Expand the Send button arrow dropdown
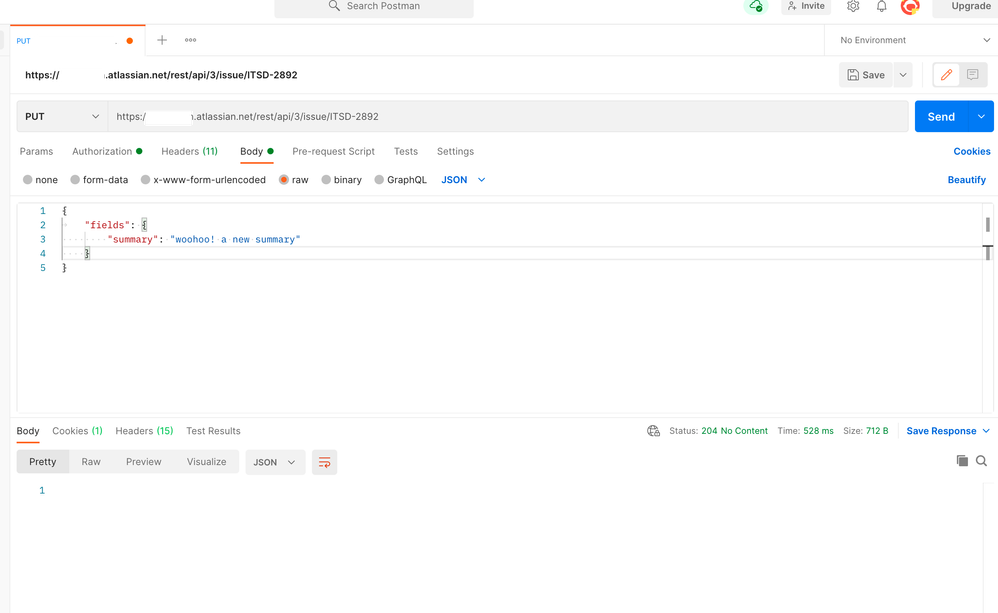Screen dimensions: 998x613 (x=981, y=116)
